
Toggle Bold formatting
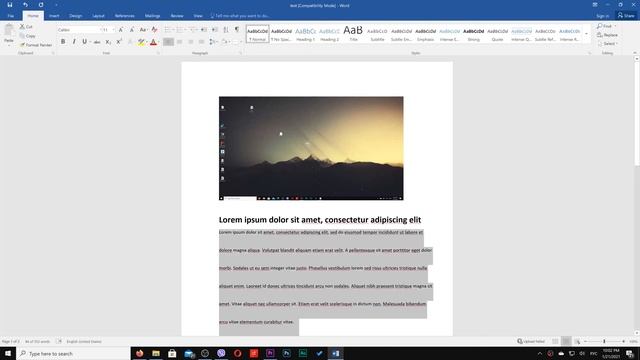[x=63, y=42]
